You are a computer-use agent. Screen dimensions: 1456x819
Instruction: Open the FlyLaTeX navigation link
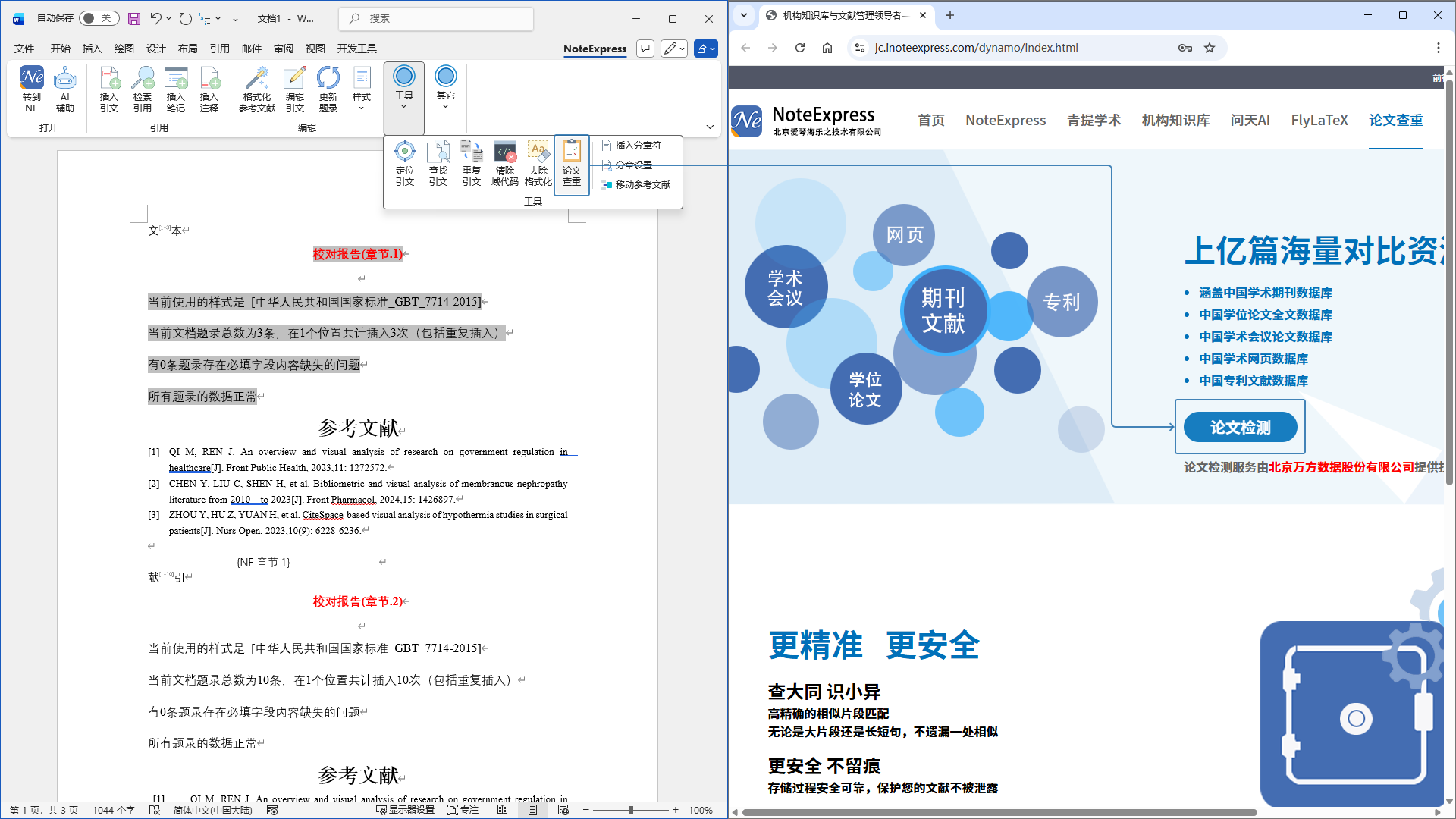tap(1319, 120)
